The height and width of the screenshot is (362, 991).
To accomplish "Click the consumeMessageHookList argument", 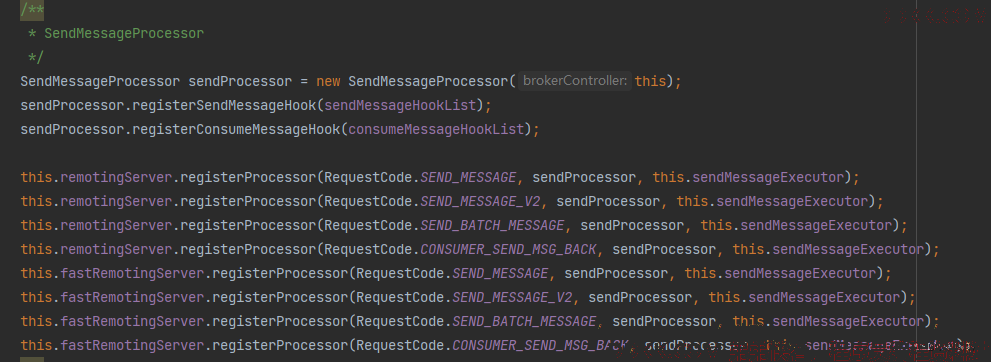I will pyautogui.click(x=436, y=130).
